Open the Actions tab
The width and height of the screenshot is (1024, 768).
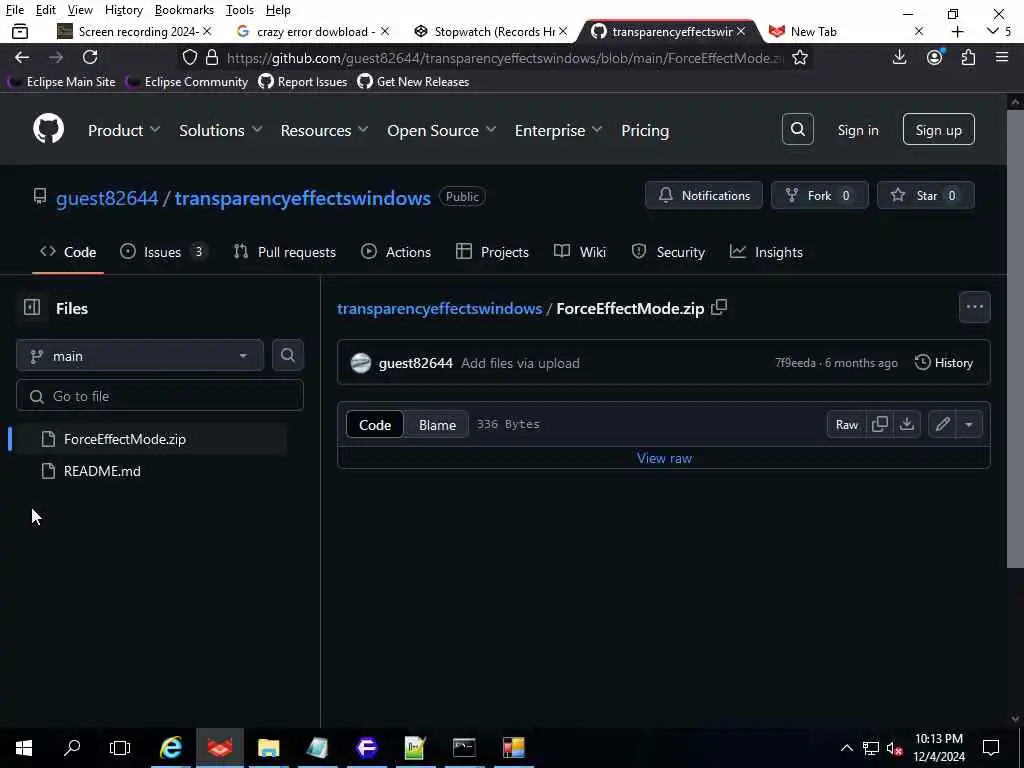tap(396, 251)
